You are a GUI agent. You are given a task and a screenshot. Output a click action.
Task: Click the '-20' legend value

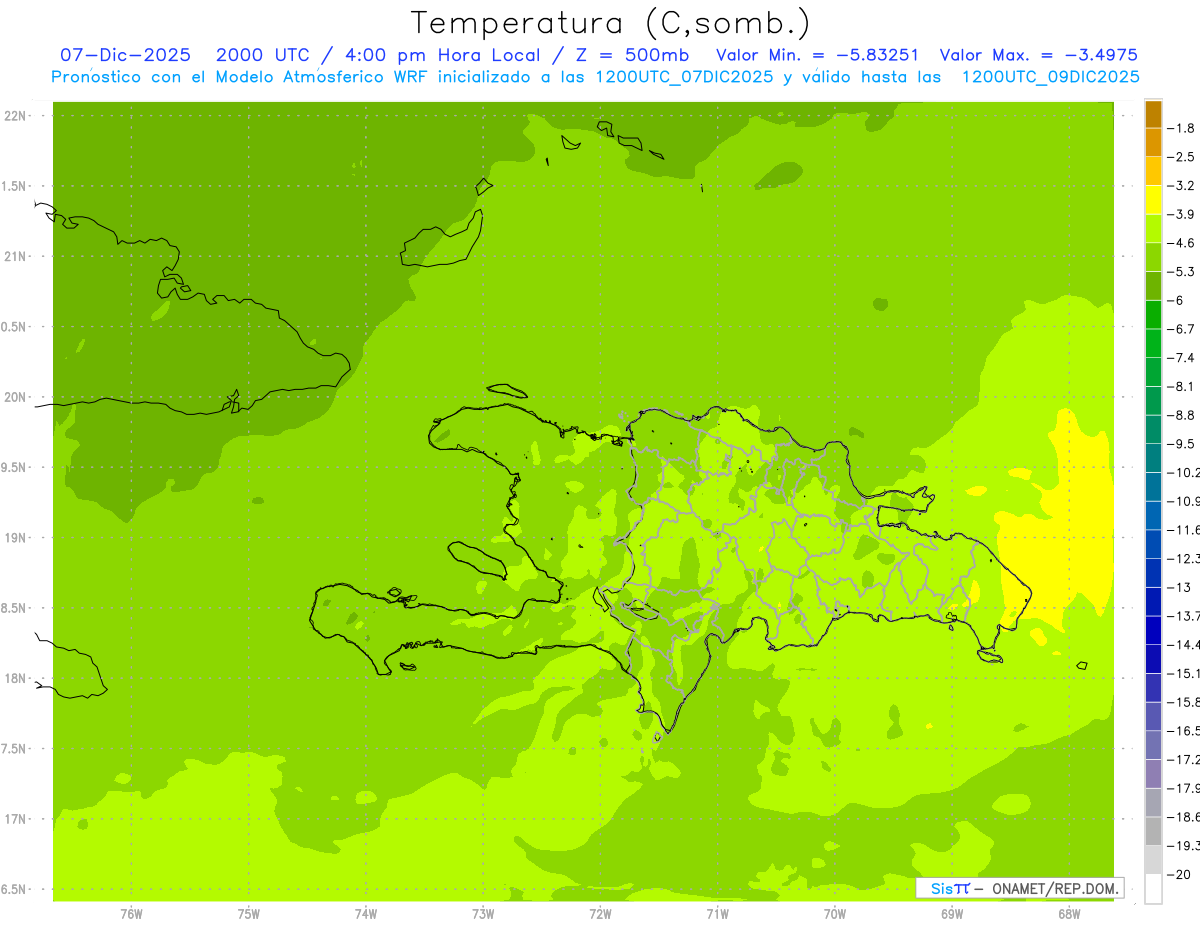(1180, 874)
